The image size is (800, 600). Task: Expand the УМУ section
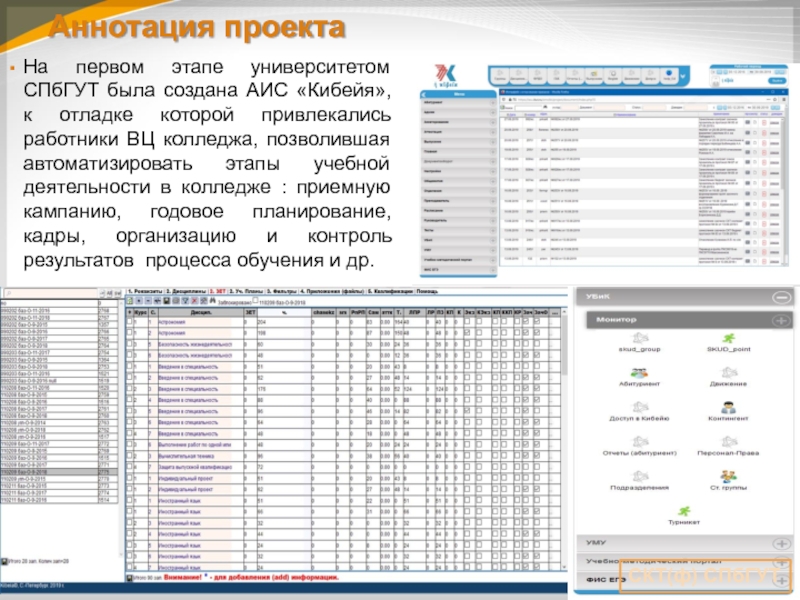pyautogui.click(x=780, y=544)
